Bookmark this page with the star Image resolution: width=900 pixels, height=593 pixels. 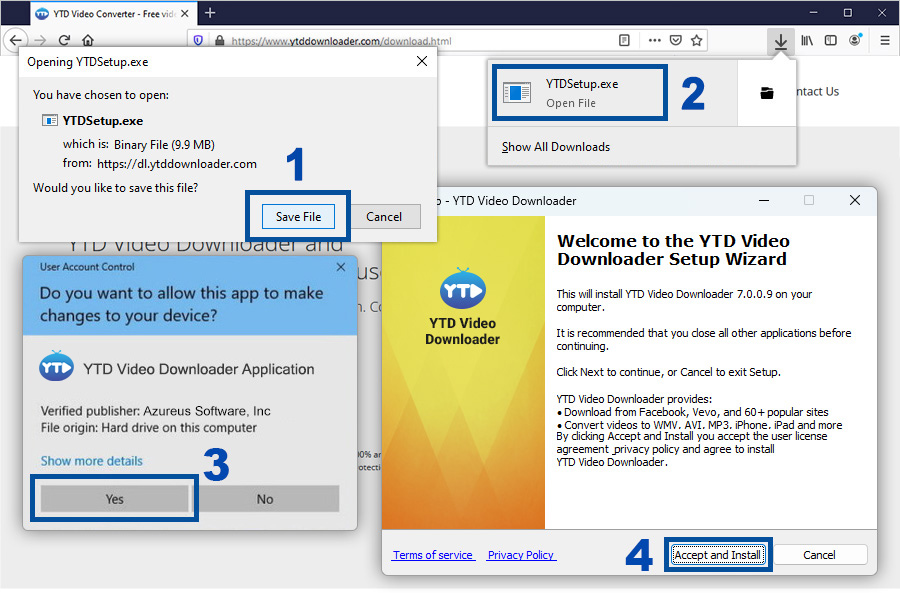coord(697,40)
